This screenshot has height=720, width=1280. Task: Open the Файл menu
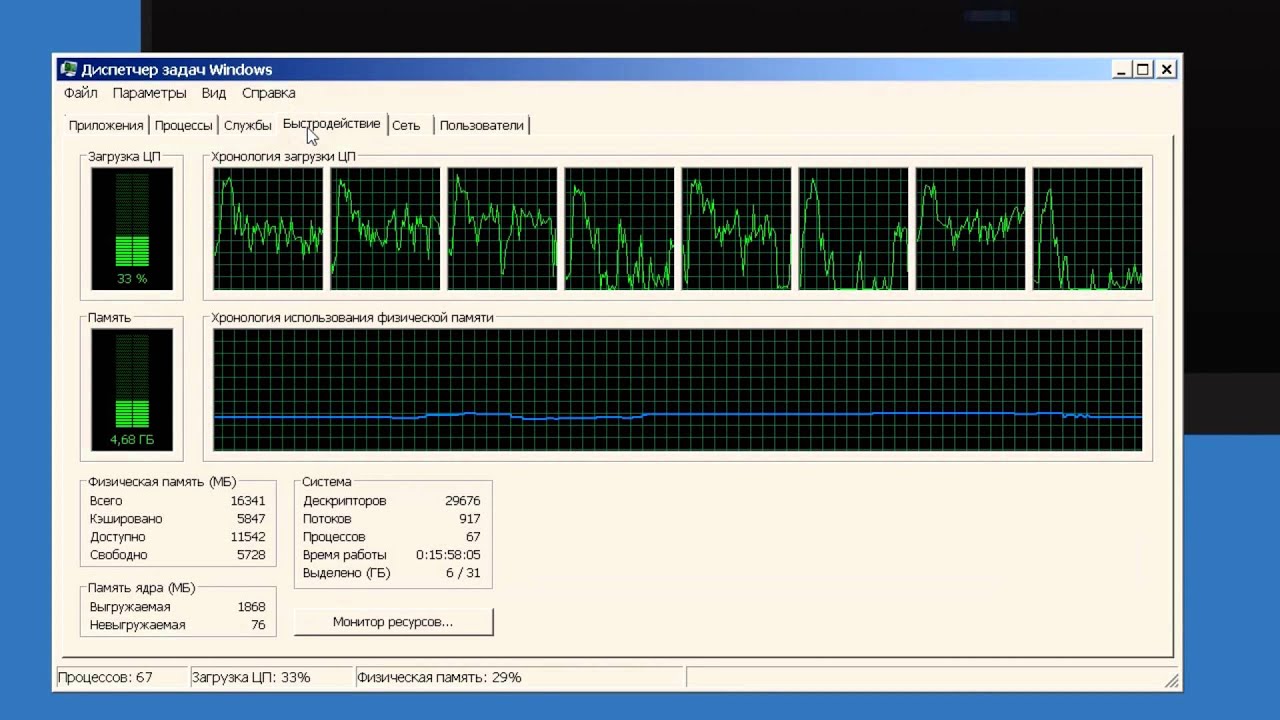tap(81, 93)
